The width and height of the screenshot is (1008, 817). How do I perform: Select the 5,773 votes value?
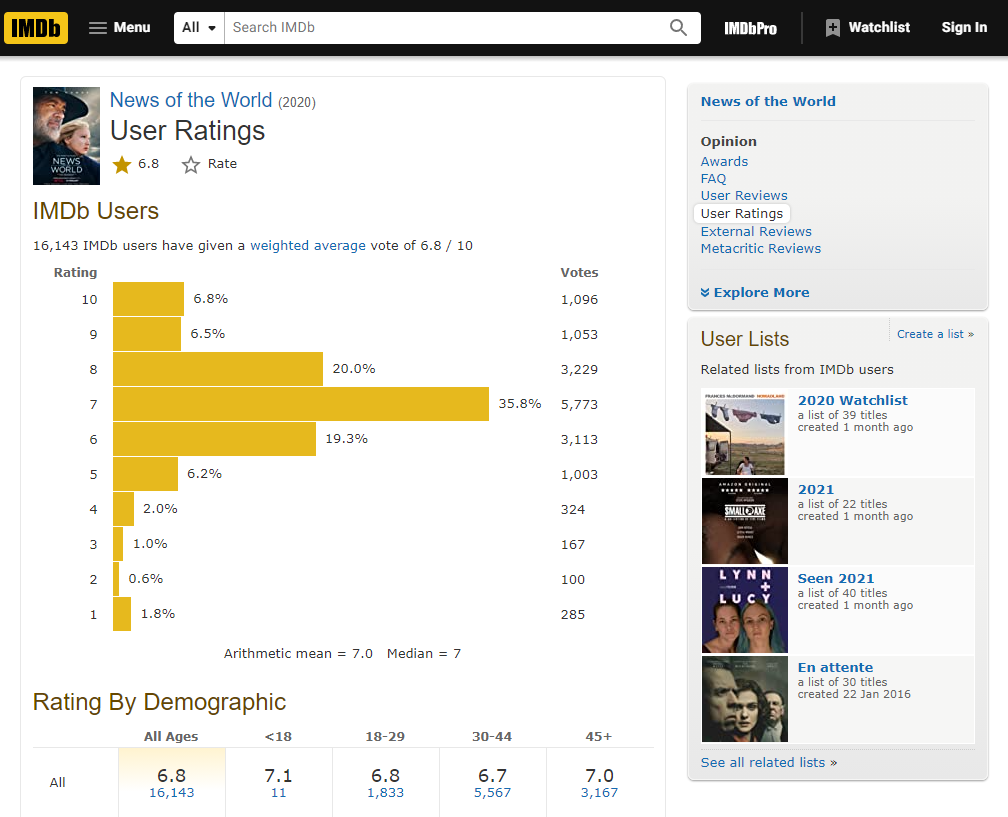(x=579, y=404)
